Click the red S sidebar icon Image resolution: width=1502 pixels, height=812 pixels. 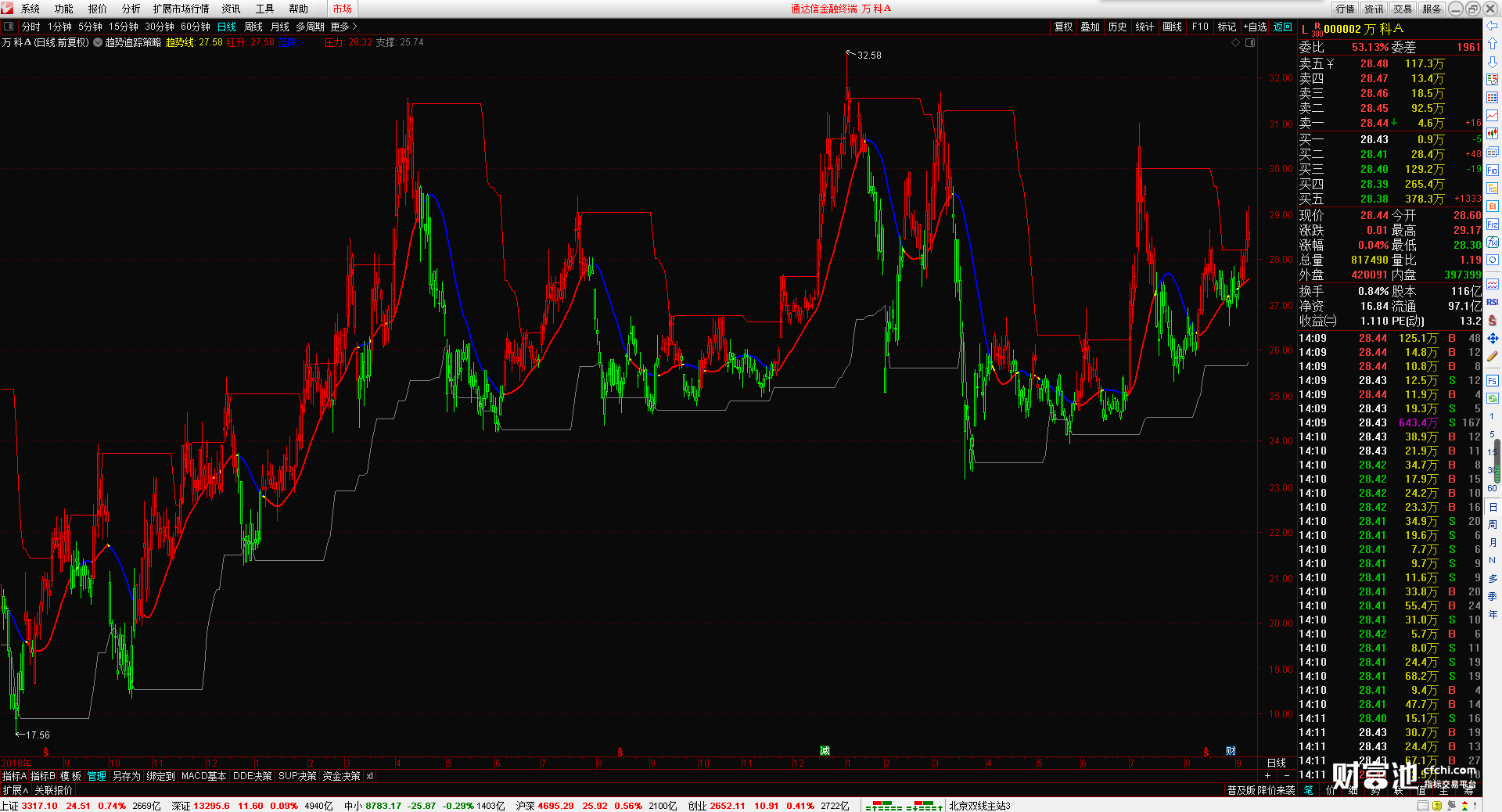(1493, 320)
